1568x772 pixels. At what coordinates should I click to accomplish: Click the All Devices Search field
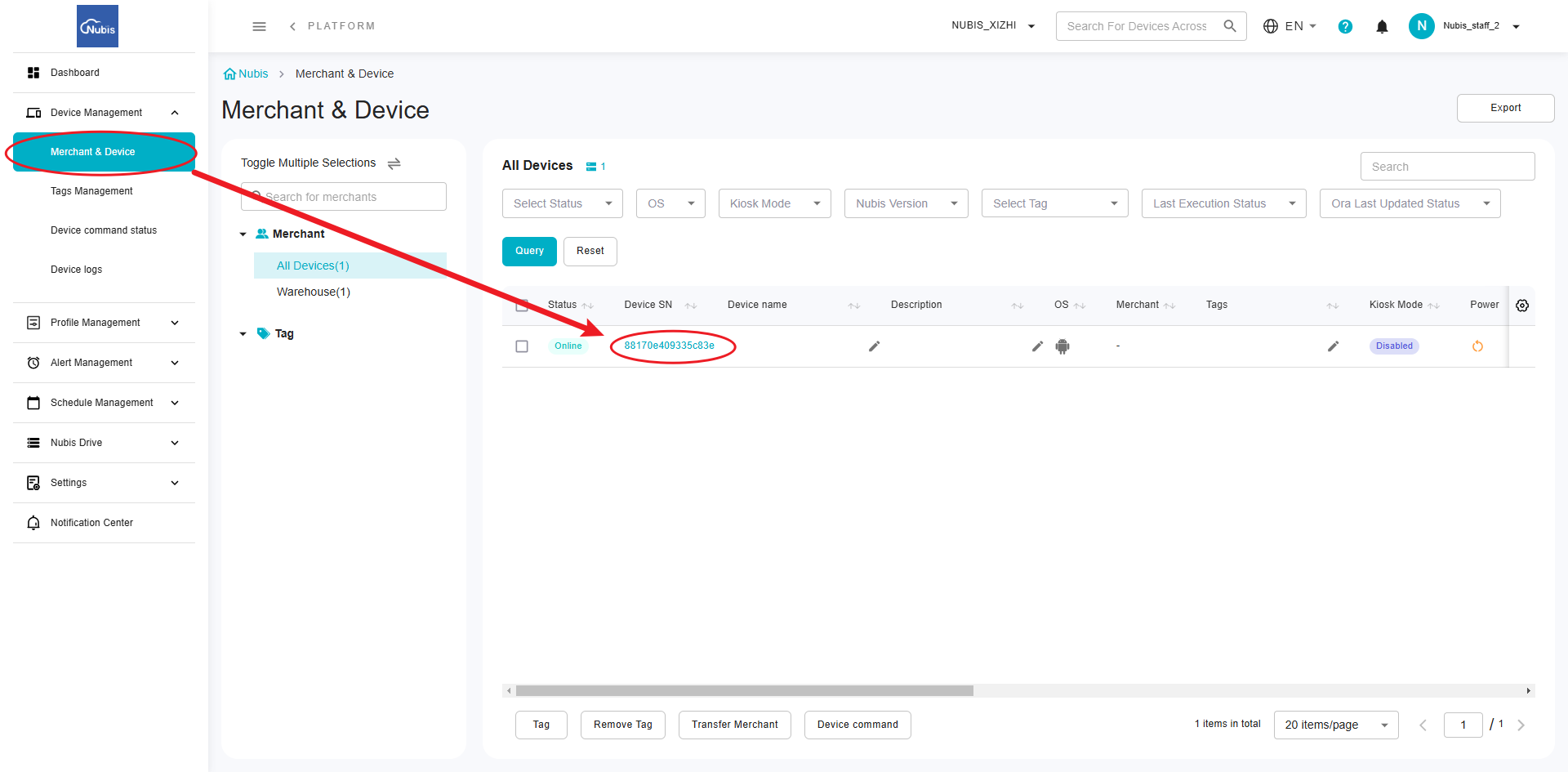point(1447,167)
